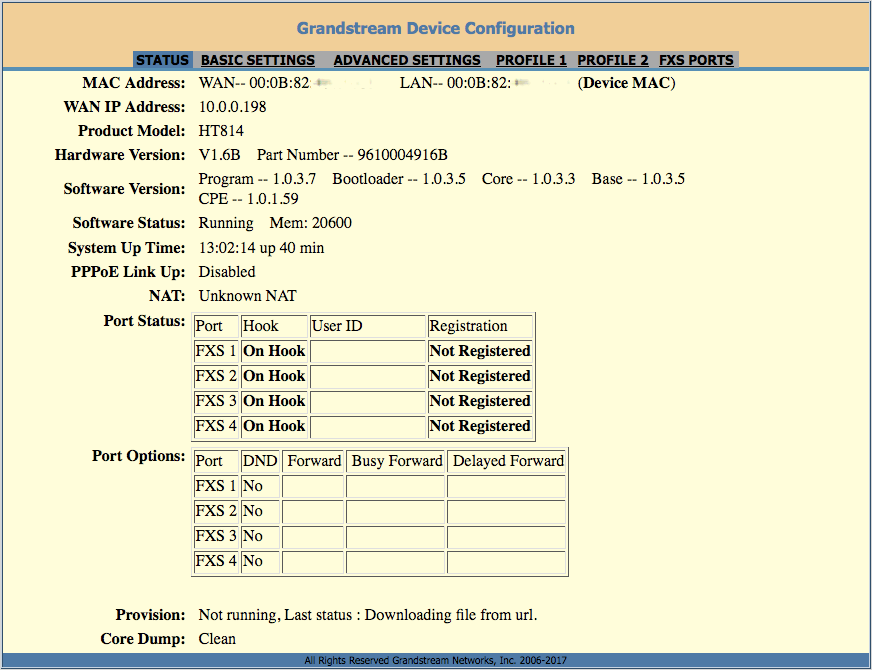Click DND value No for FXS 4
Viewport: 872px width, 670px height.
[260, 561]
